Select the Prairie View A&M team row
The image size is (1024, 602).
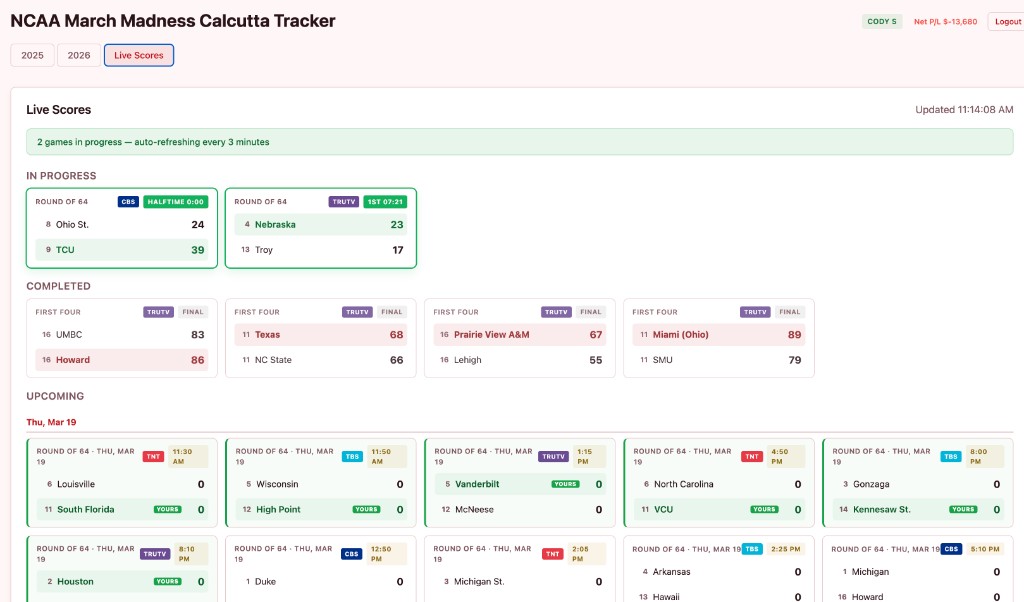coord(518,335)
